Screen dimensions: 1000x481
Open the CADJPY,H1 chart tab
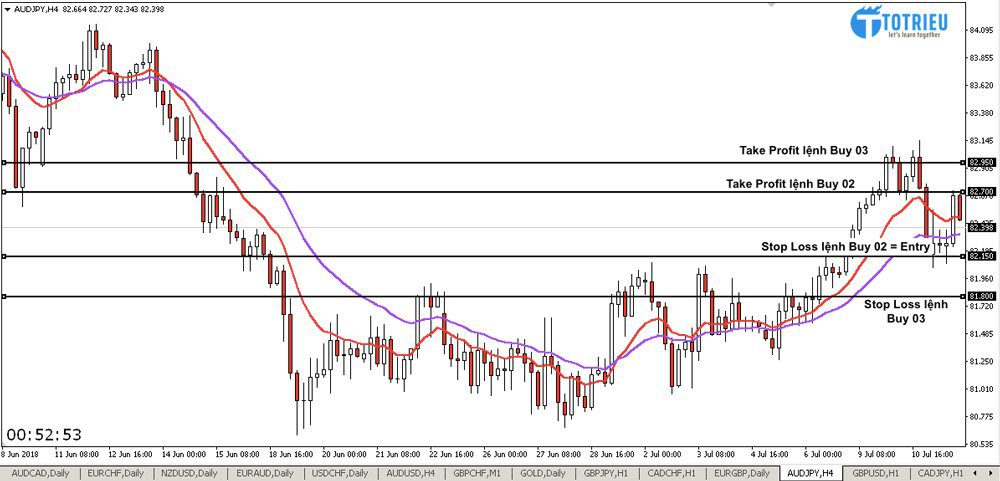[x=942, y=474]
